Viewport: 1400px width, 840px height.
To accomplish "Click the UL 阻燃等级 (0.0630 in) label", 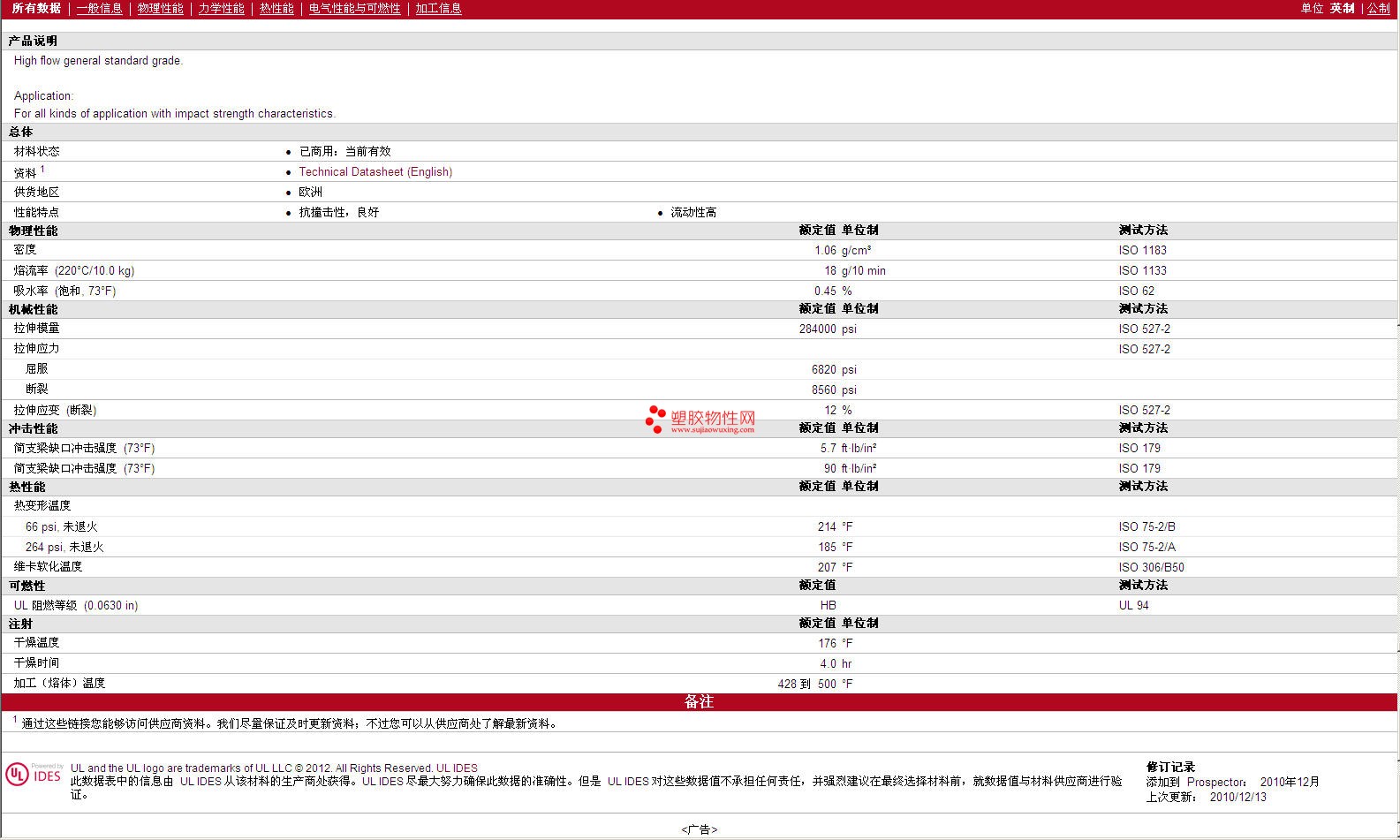I will coord(76,606).
